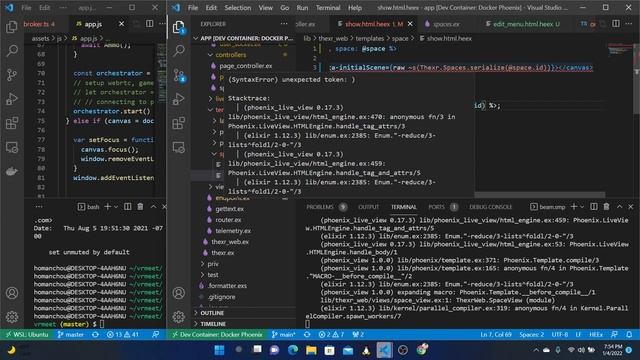Split the bash terminal in left window
Image resolution: width=640 pixels, height=360 pixels.
[x=128, y=207]
